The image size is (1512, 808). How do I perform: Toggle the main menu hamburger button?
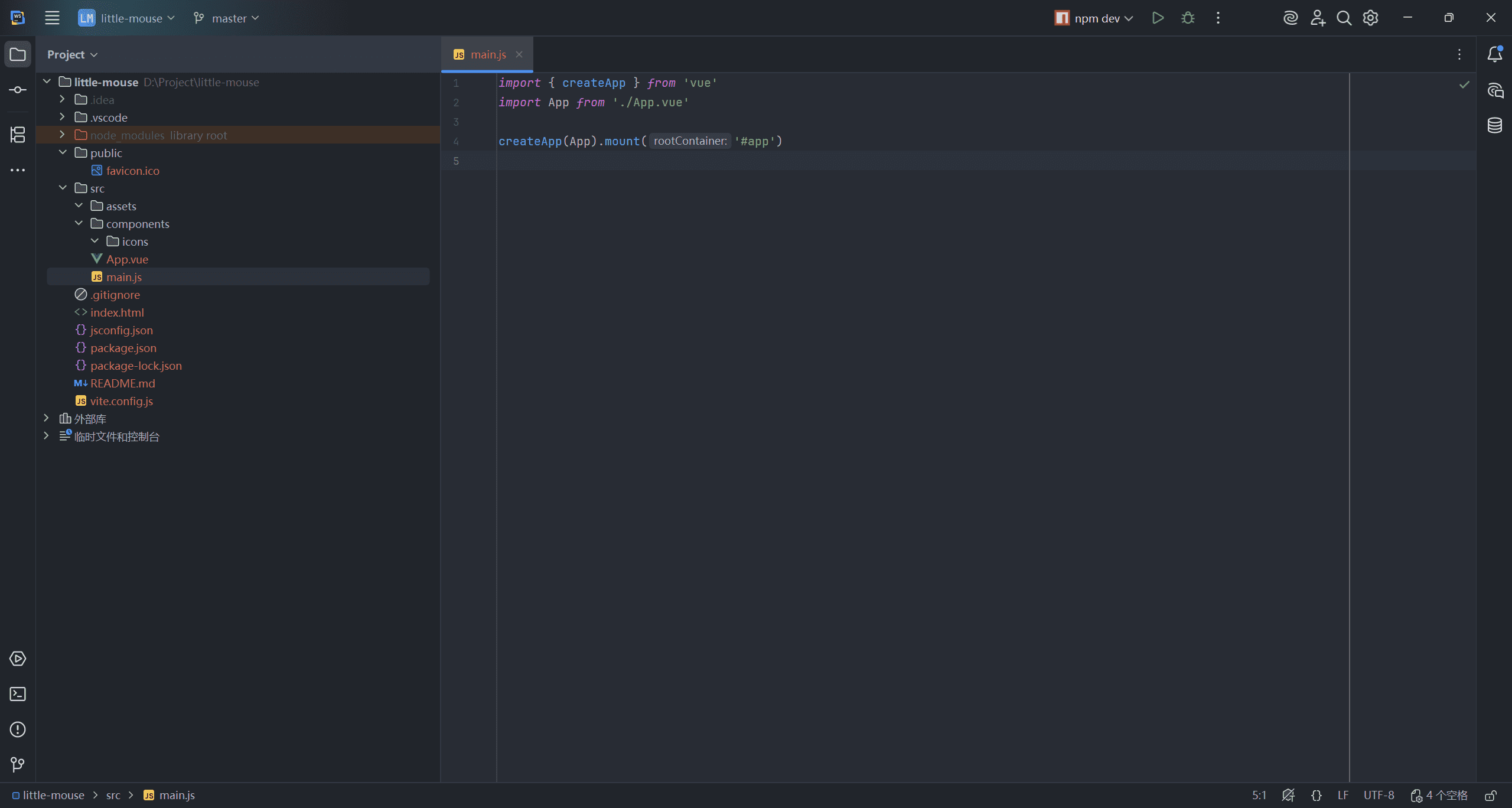[52, 18]
